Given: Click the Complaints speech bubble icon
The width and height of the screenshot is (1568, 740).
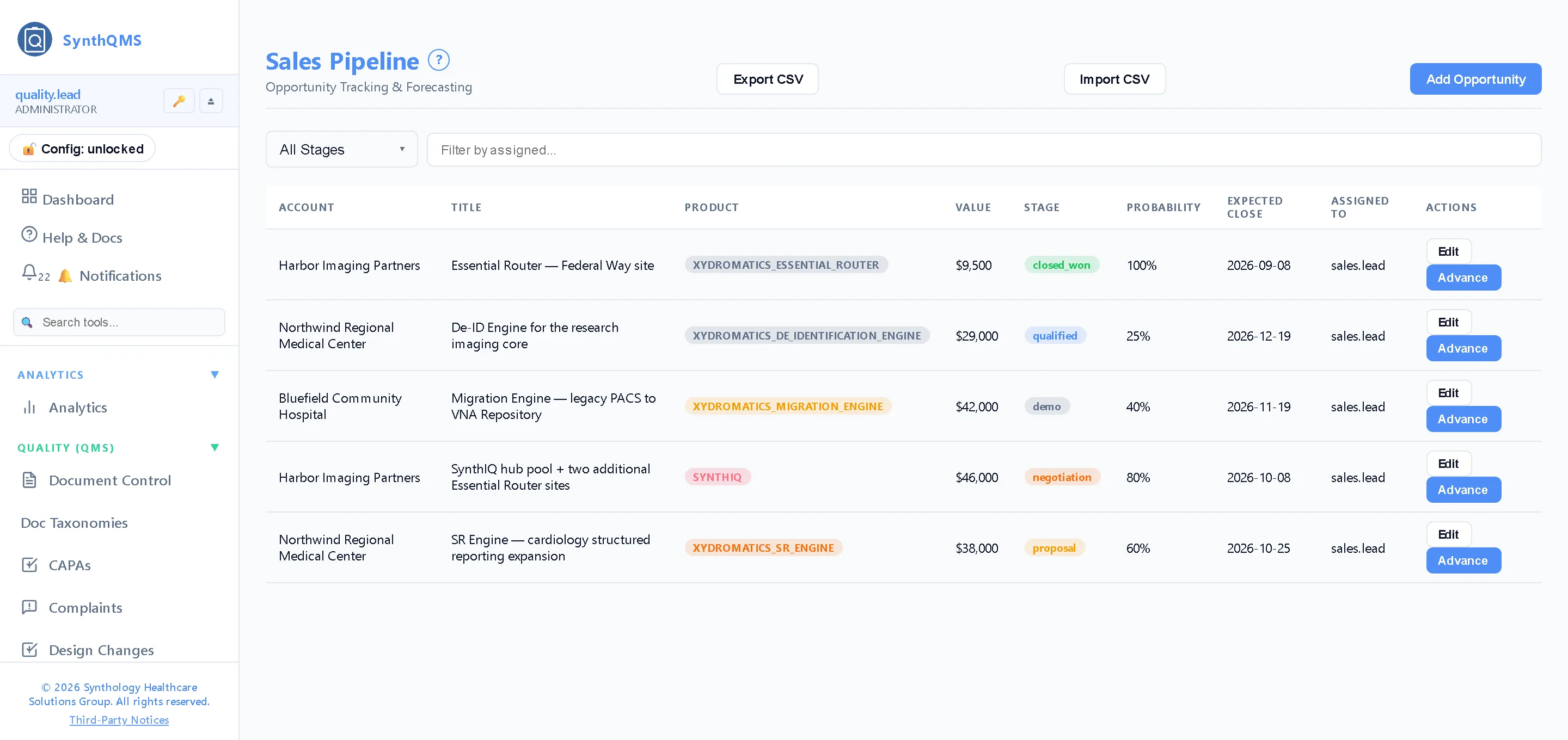Looking at the screenshot, I should pyautogui.click(x=29, y=607).
